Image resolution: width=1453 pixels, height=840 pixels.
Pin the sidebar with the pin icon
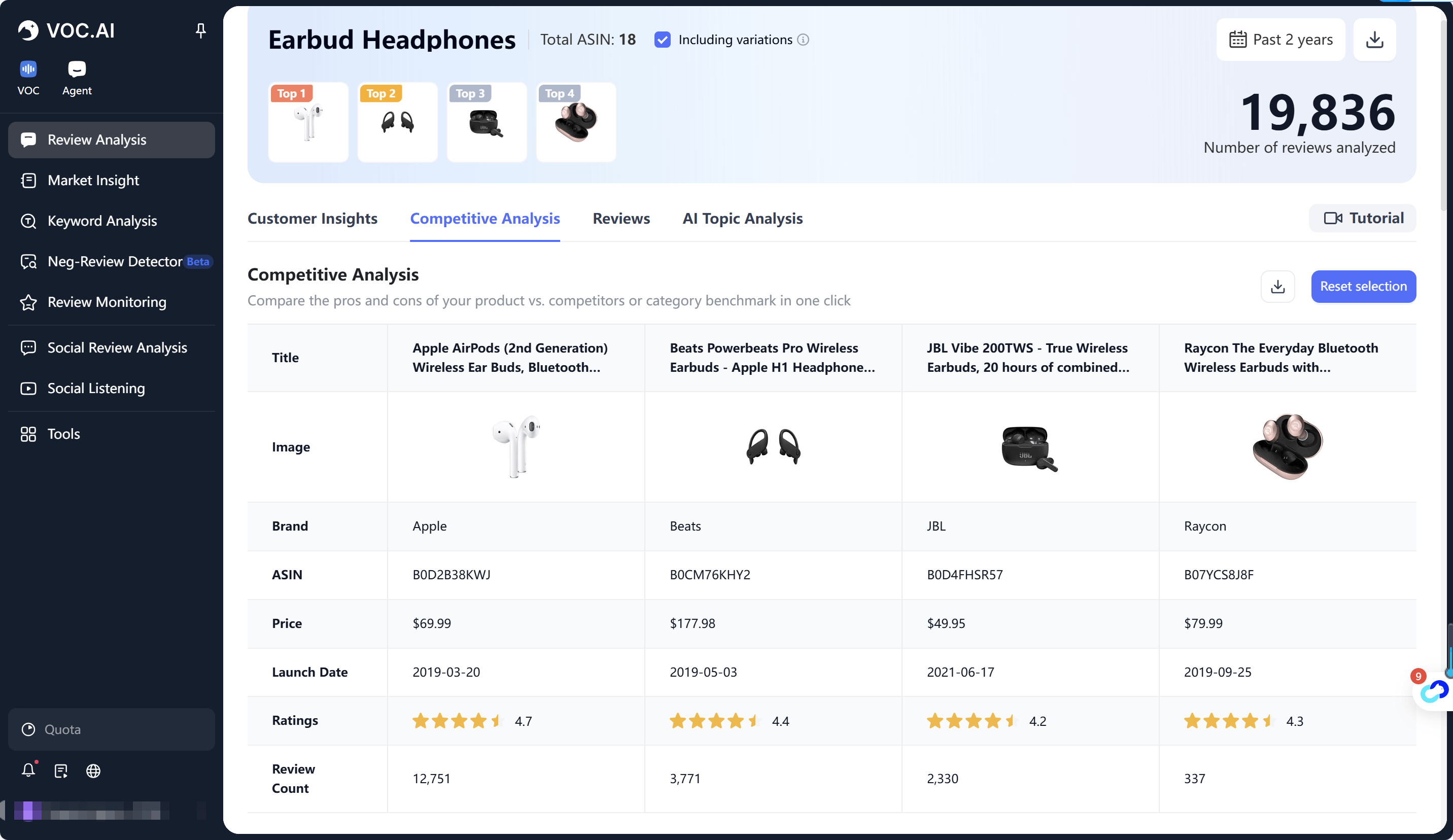(x=200, y=30)
